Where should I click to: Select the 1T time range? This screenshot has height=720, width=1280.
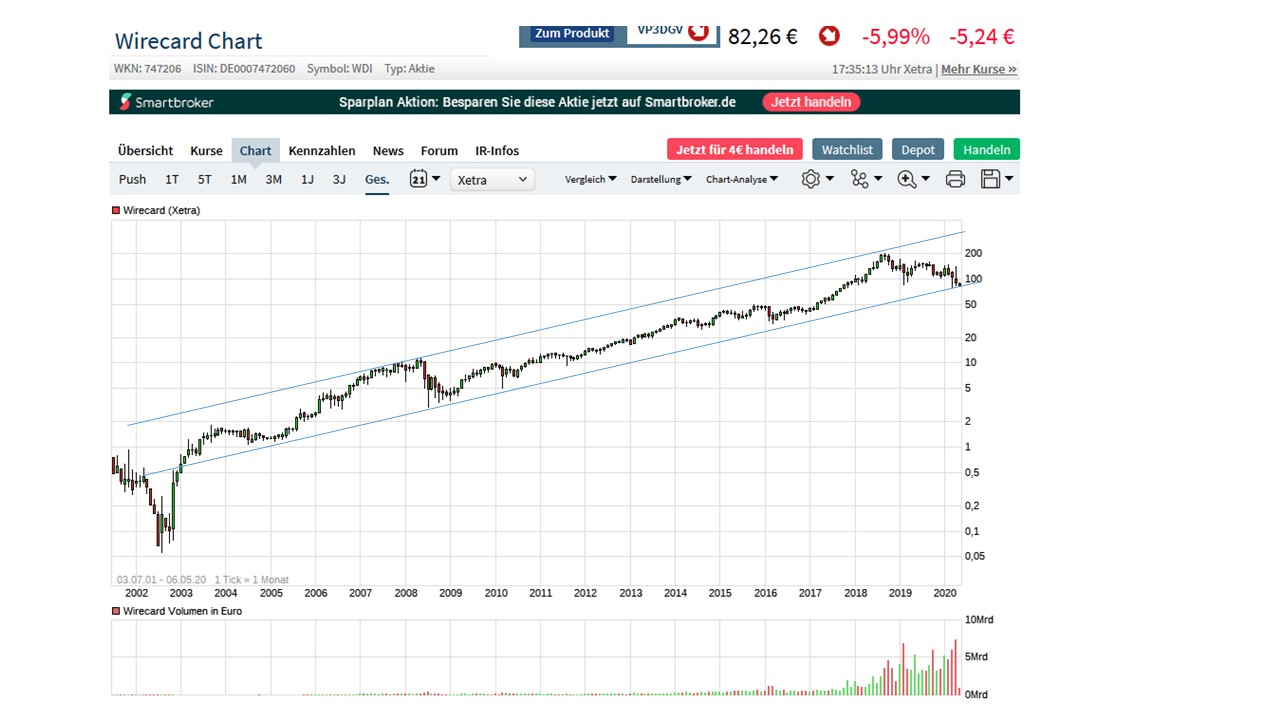tap(172, 179)
